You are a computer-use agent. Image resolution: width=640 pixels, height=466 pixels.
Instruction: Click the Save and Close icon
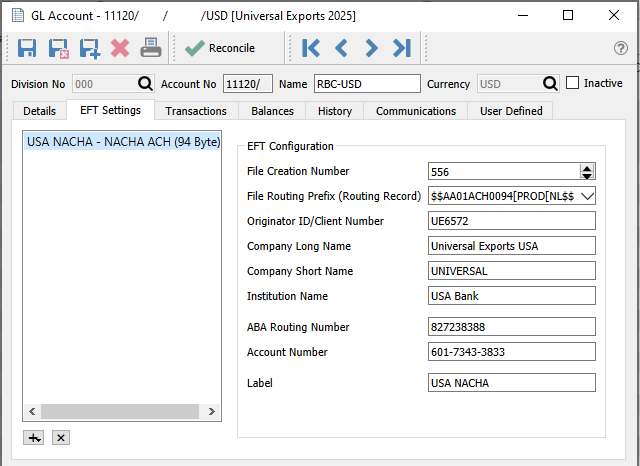(58, 49)
